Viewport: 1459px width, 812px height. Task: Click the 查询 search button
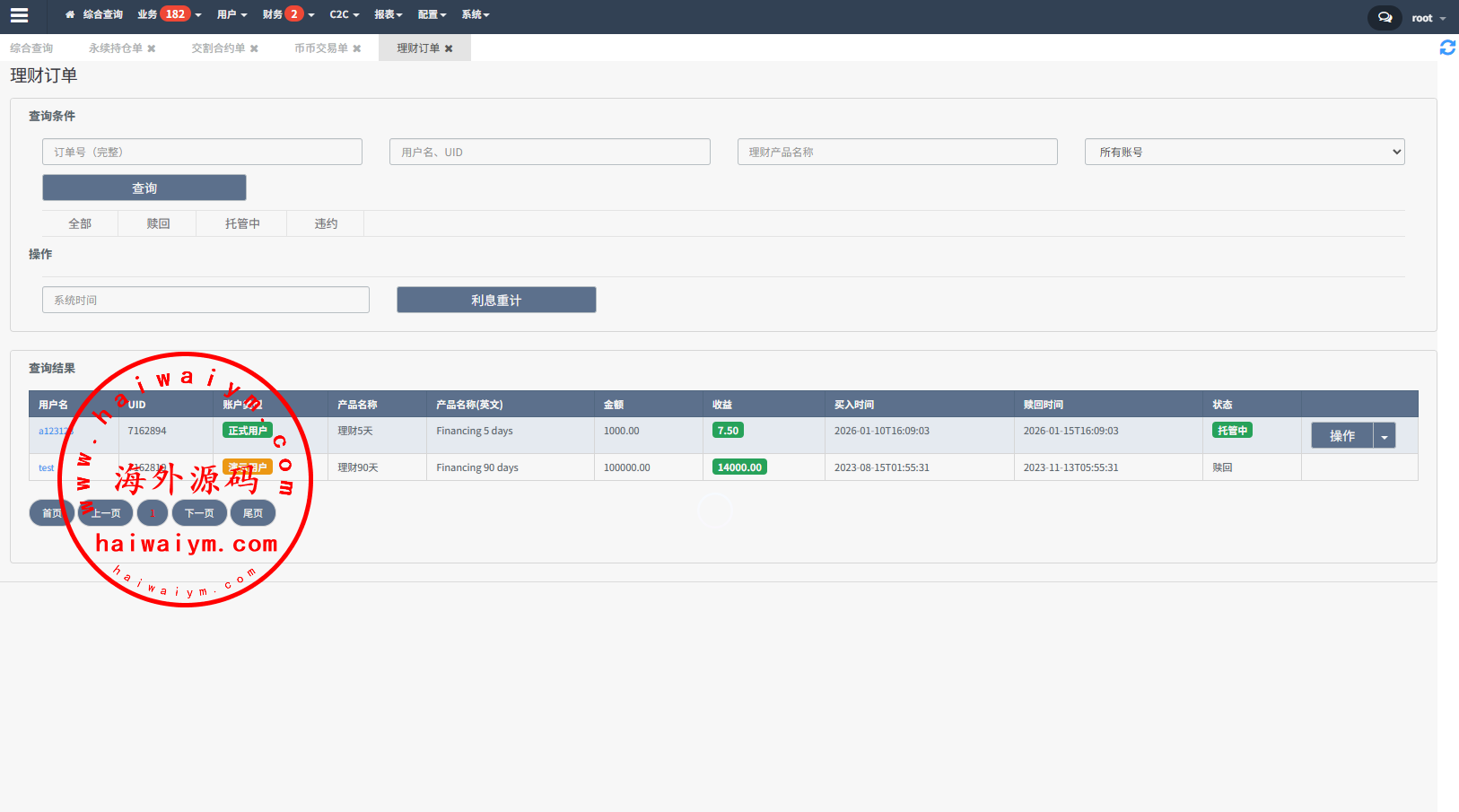[144, 188]
